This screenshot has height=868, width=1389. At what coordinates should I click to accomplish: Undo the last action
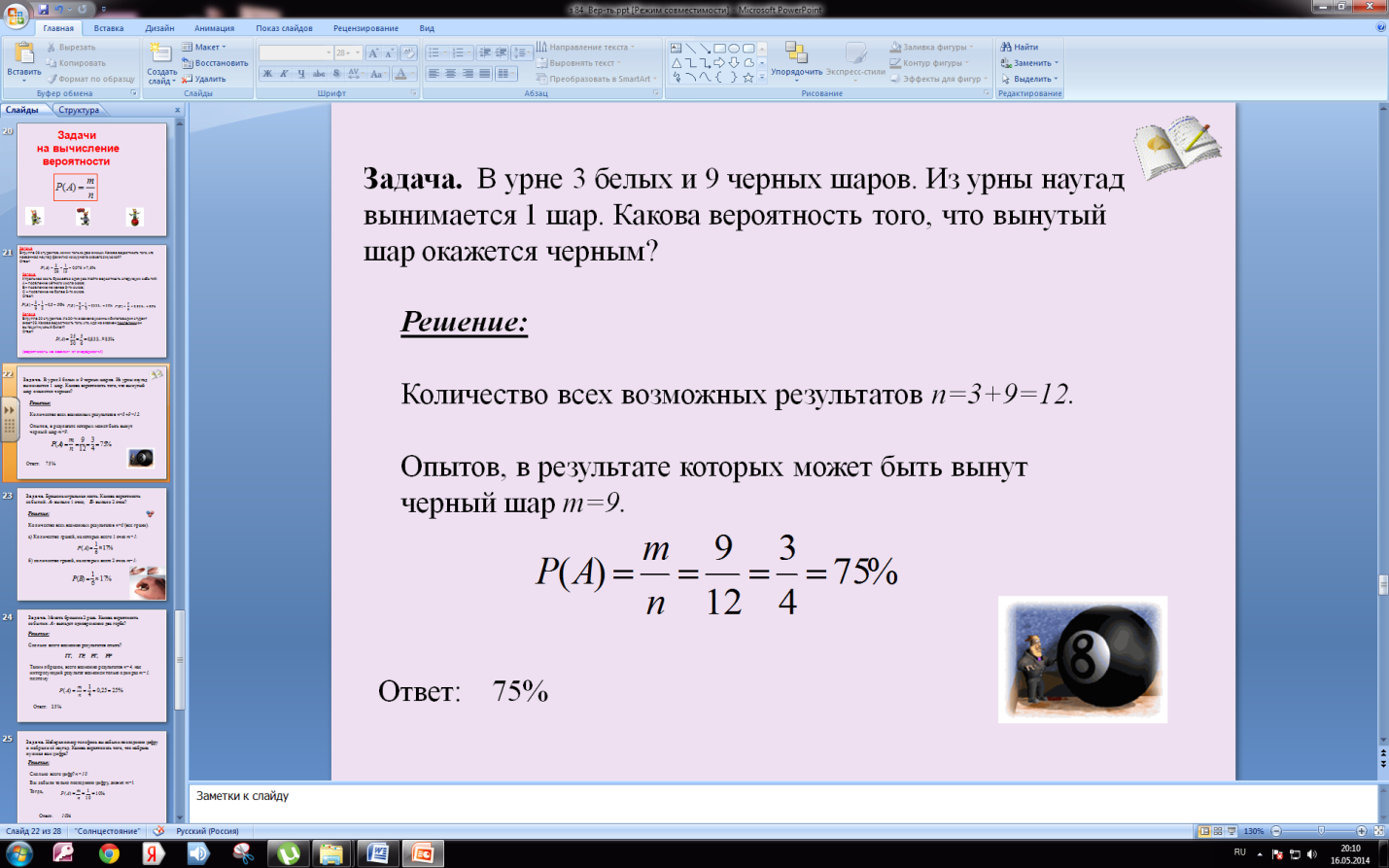[58, 9]
